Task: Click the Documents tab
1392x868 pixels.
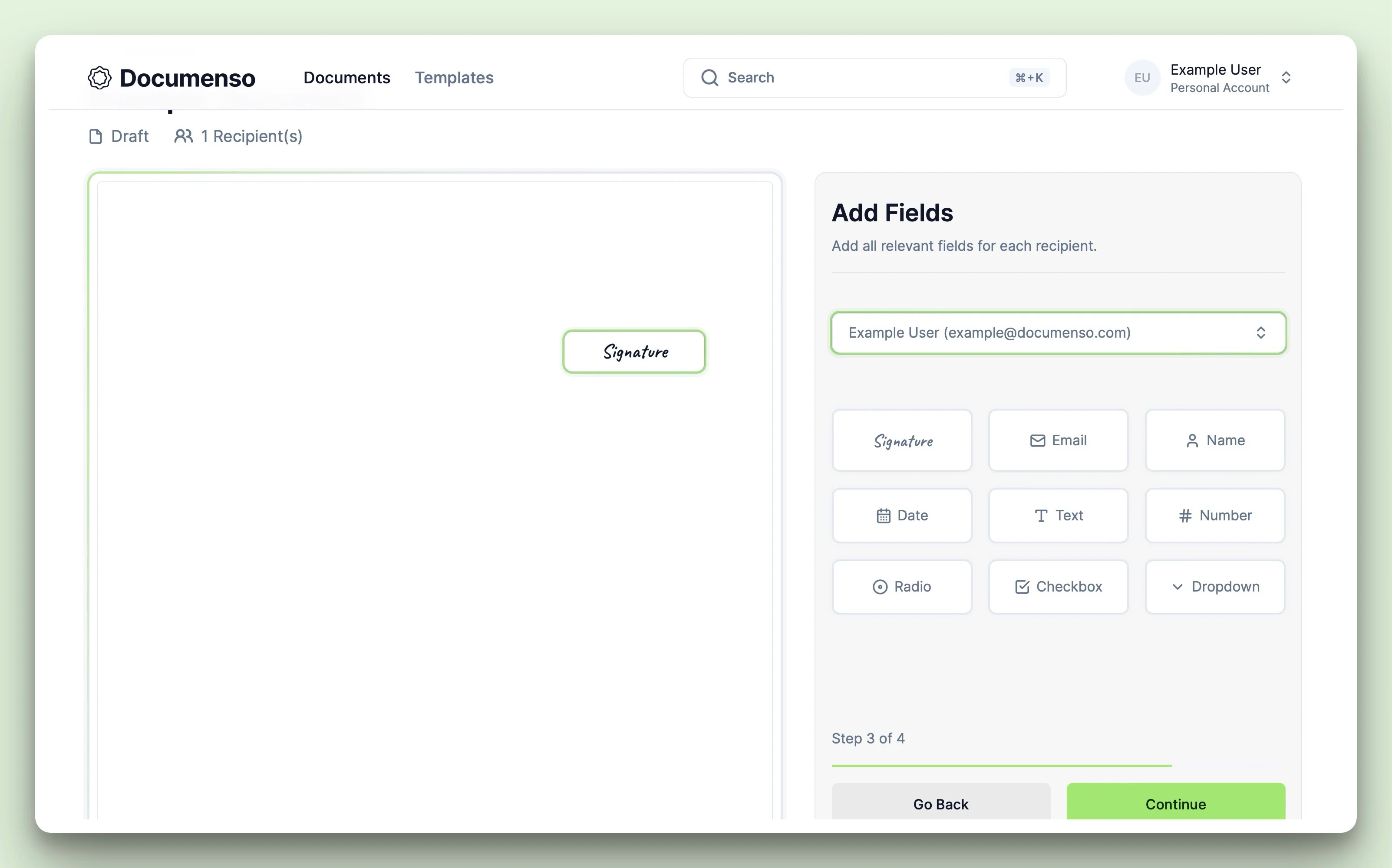Action: point(346,77)
